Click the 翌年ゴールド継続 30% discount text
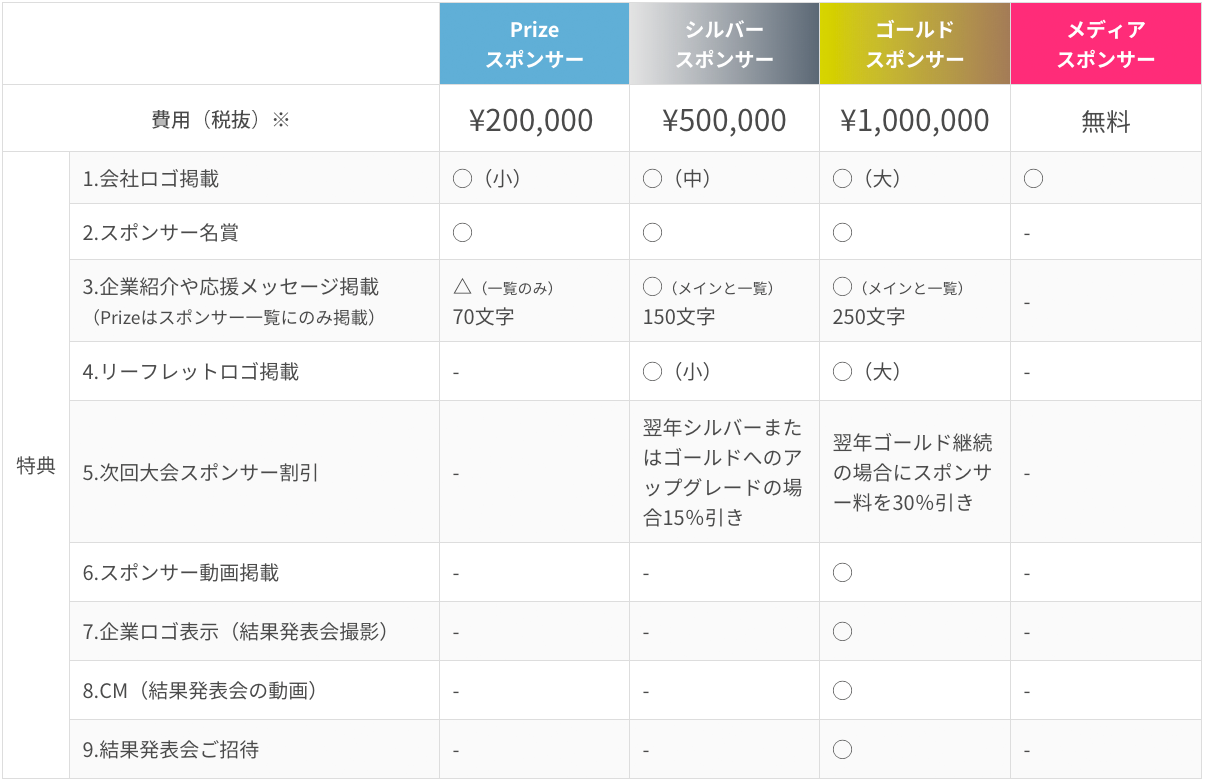Viewport: 1206px width, 782px height. 912,472
